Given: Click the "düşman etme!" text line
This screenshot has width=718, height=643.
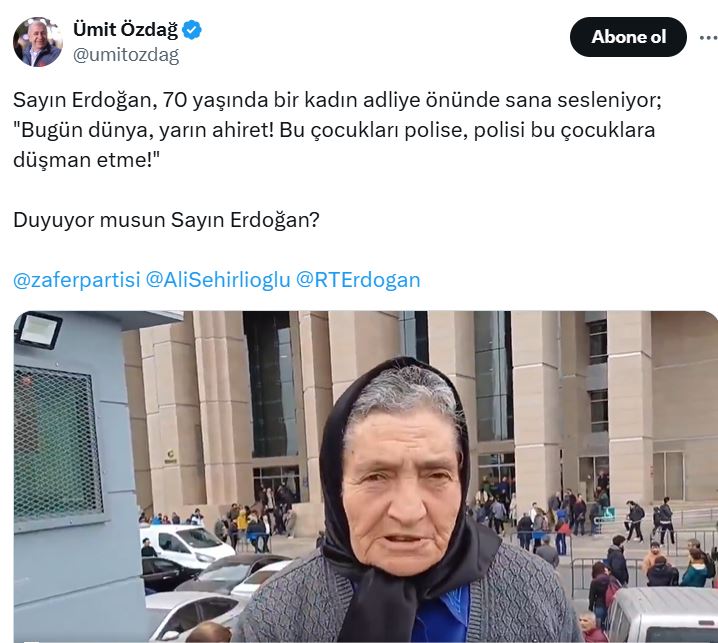Looking at the screenshot, I should pos(87,160).
